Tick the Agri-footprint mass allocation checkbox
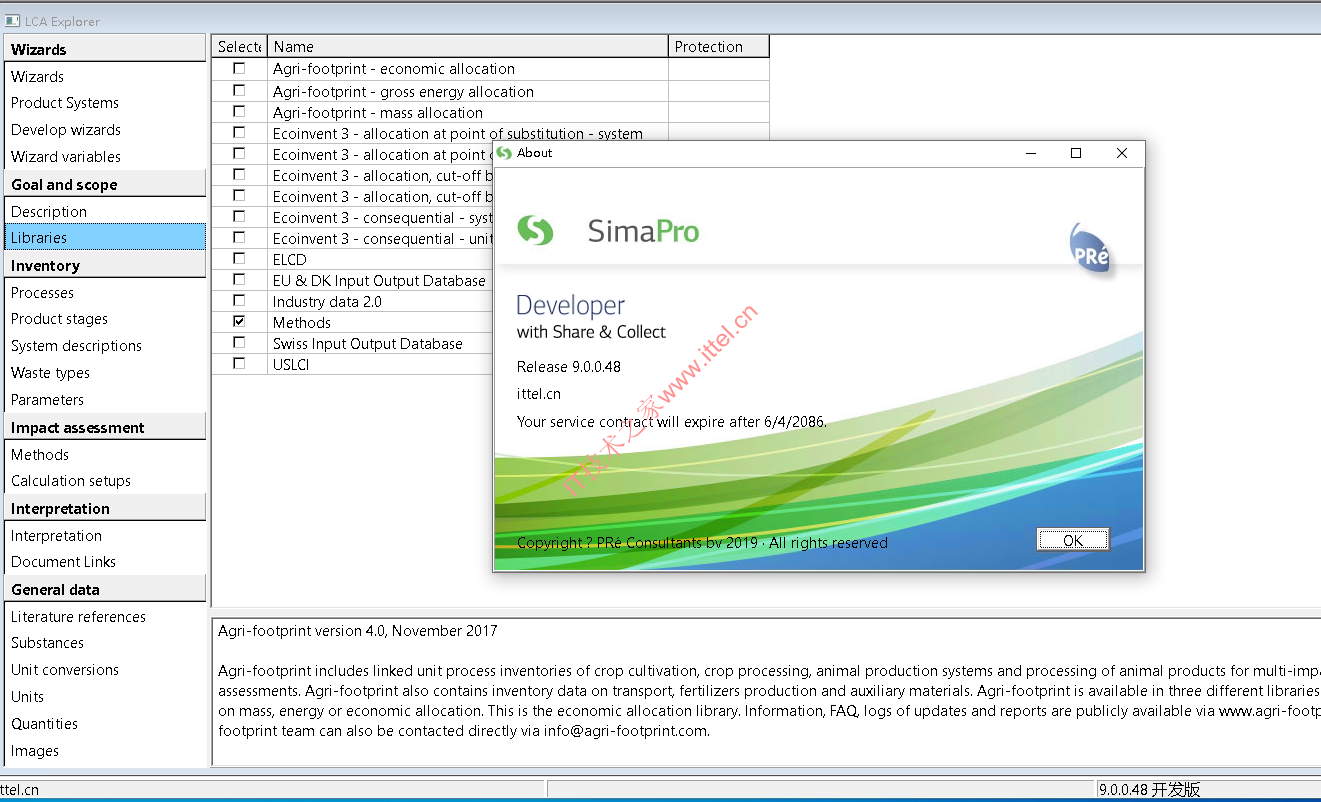This screenshot has height=802, width=1321. click(239, 111)
